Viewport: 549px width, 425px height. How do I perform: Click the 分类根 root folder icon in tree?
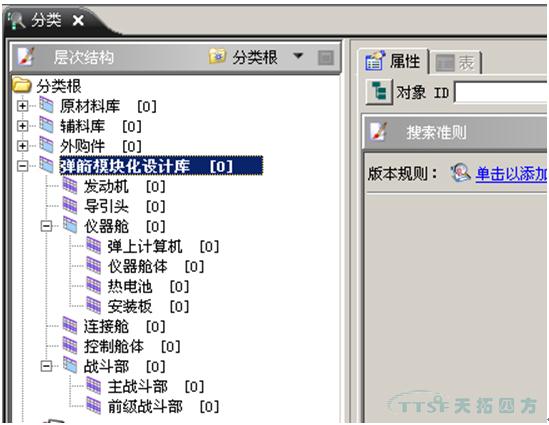22,85
